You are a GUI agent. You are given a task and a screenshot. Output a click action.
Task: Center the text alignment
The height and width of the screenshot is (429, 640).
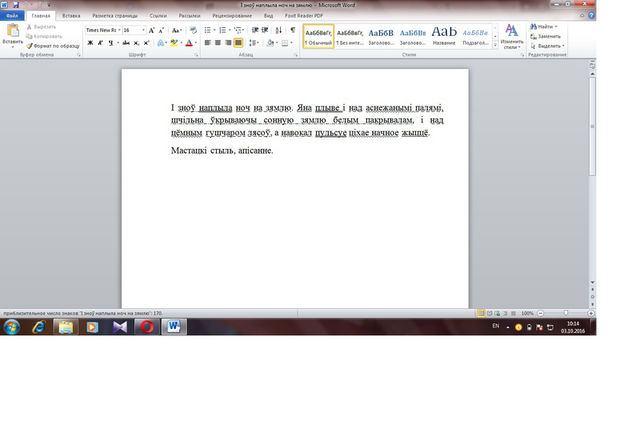(218, 43)
